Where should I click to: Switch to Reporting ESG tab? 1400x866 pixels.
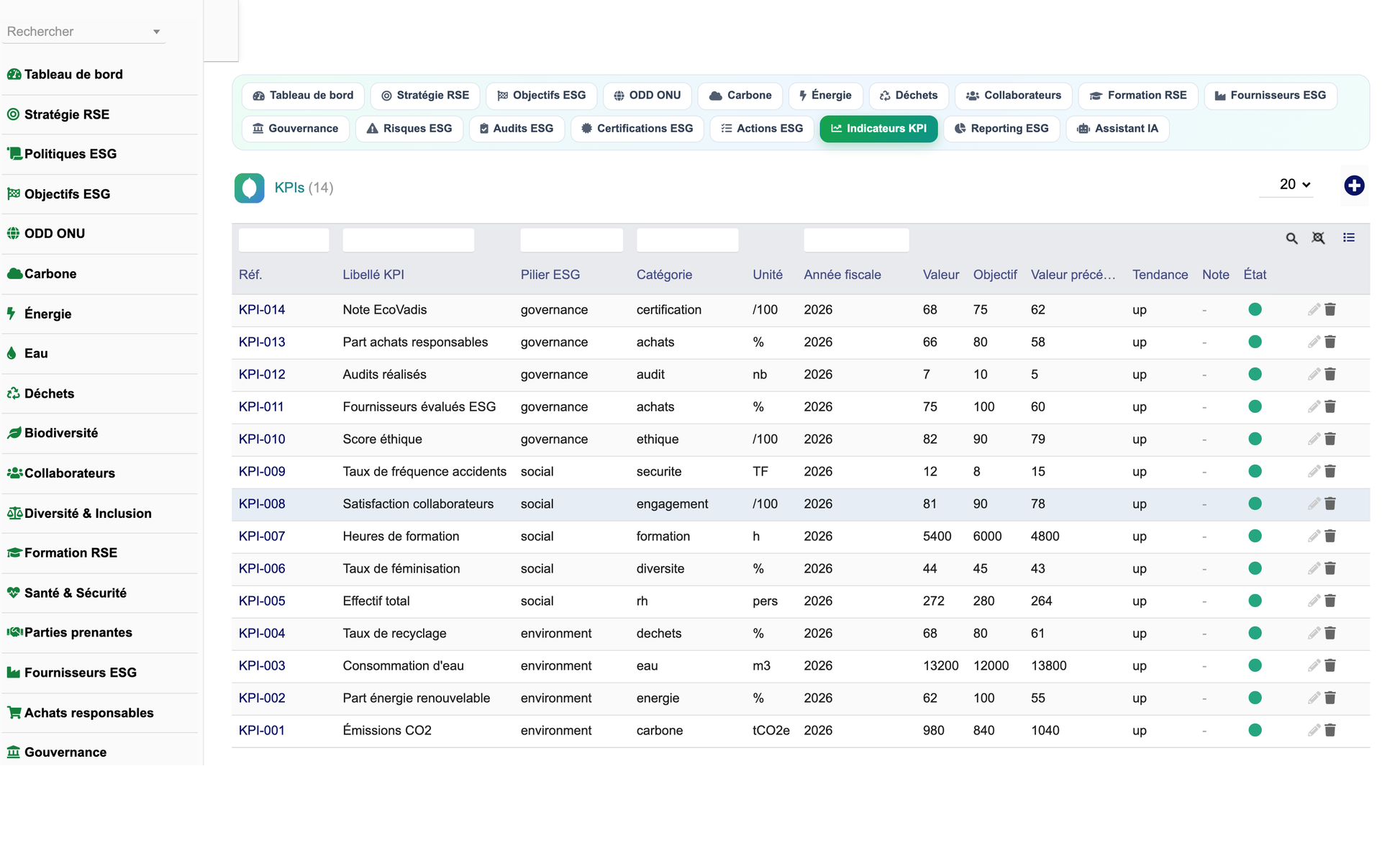pyautogui.click(x=1001, y=129)
